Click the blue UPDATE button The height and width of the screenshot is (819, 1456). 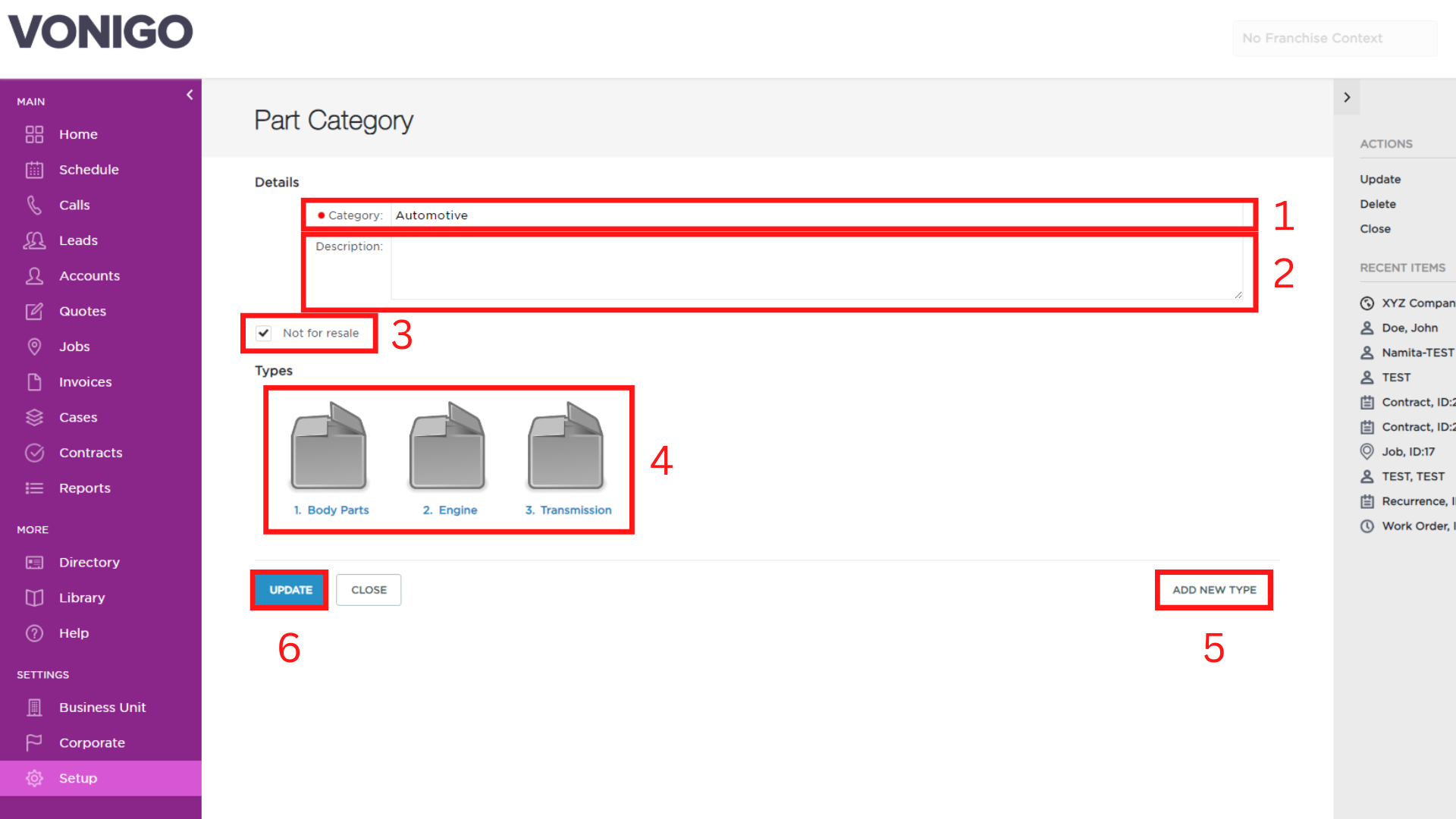pos(290,590)
